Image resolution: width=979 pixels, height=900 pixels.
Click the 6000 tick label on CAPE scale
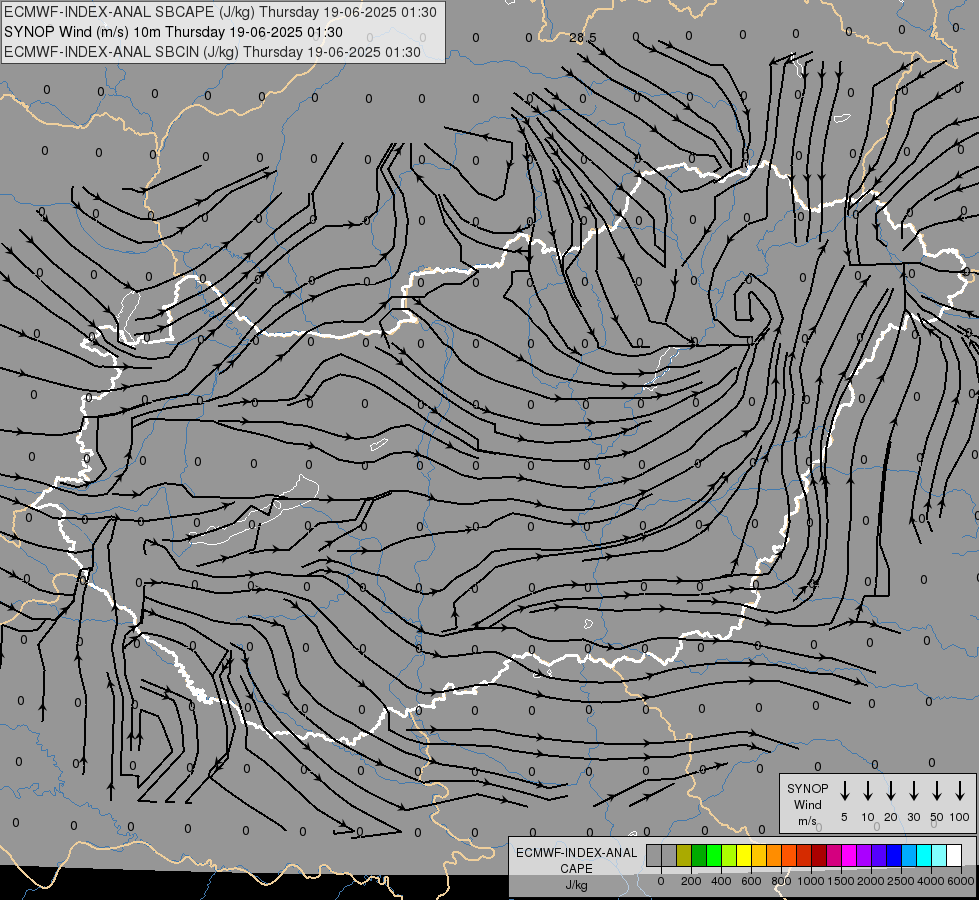961,881
